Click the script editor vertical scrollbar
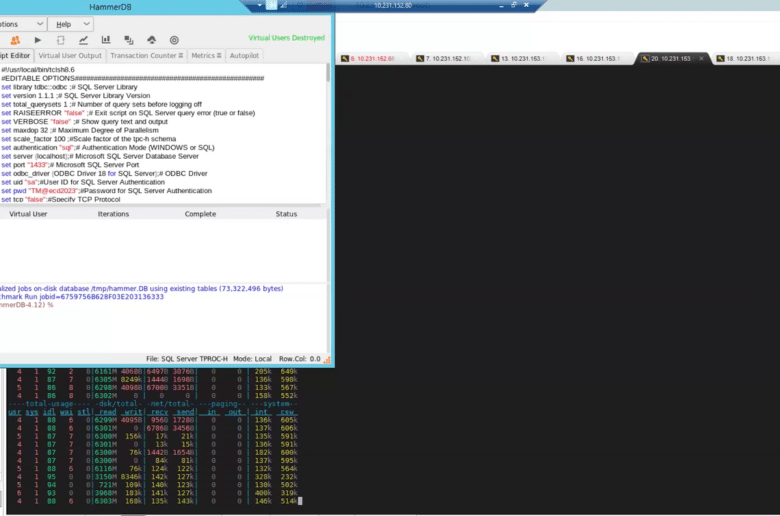This screenshot has height=516, width=780. click(x=328, y=132)
